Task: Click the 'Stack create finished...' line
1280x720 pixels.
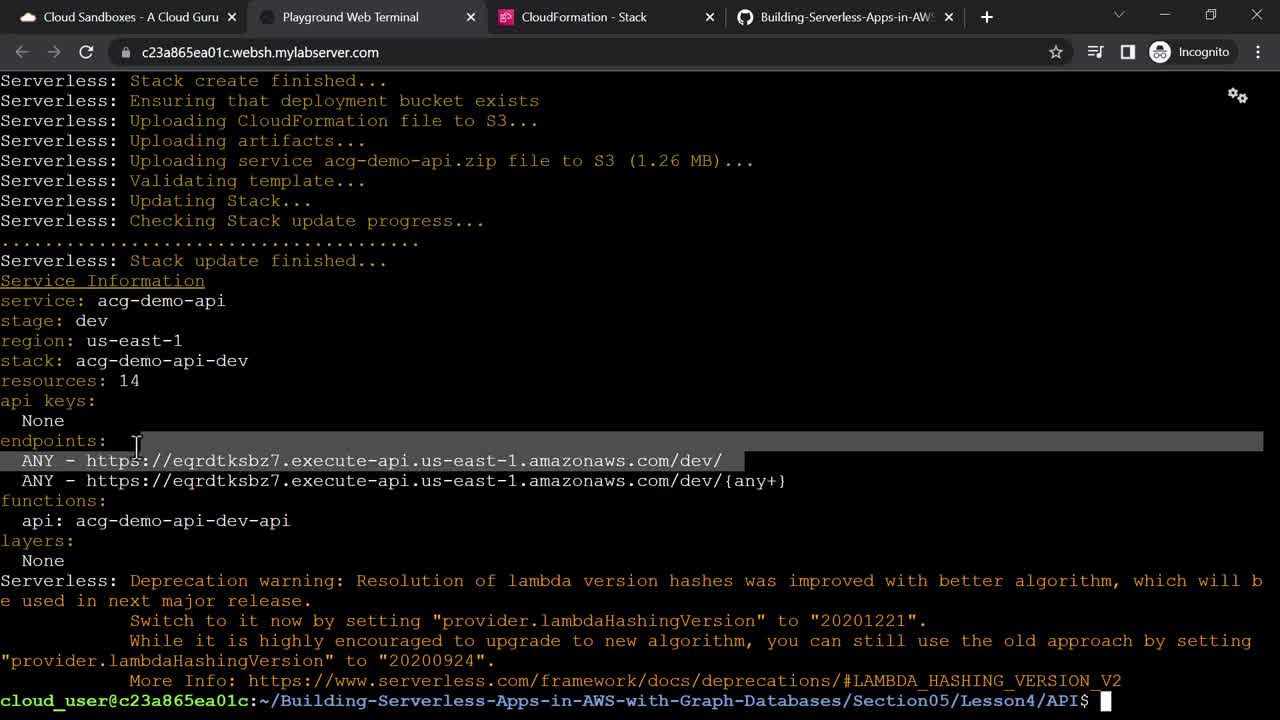Action: [x=193, y=81]
